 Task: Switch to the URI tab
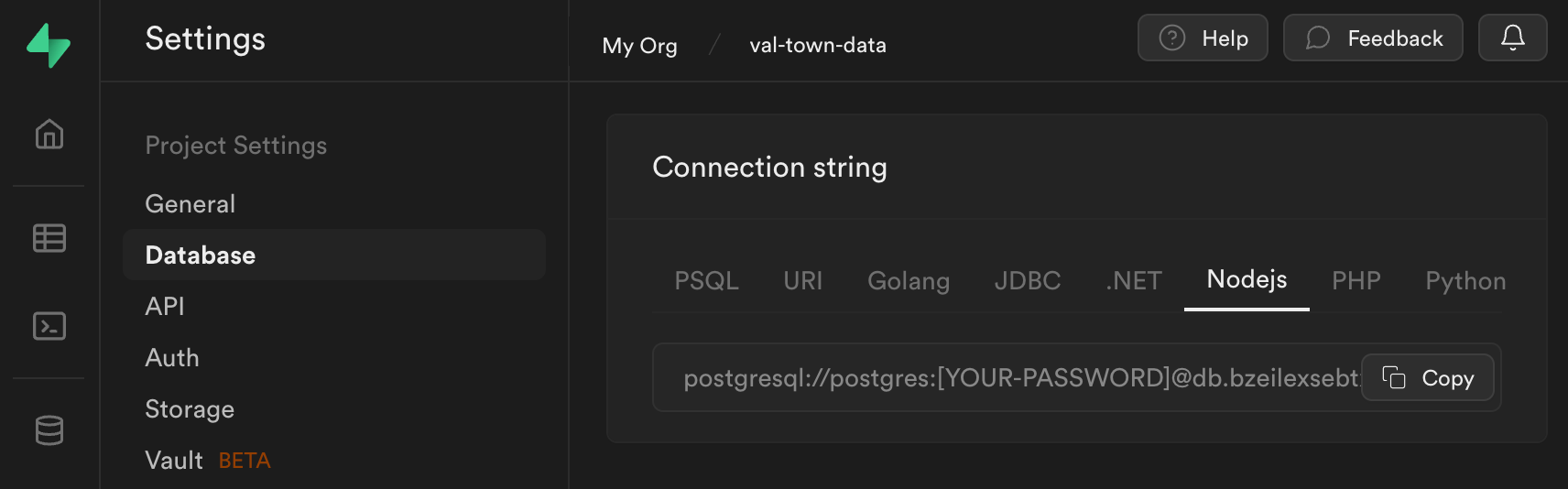(x=803, y=280)
